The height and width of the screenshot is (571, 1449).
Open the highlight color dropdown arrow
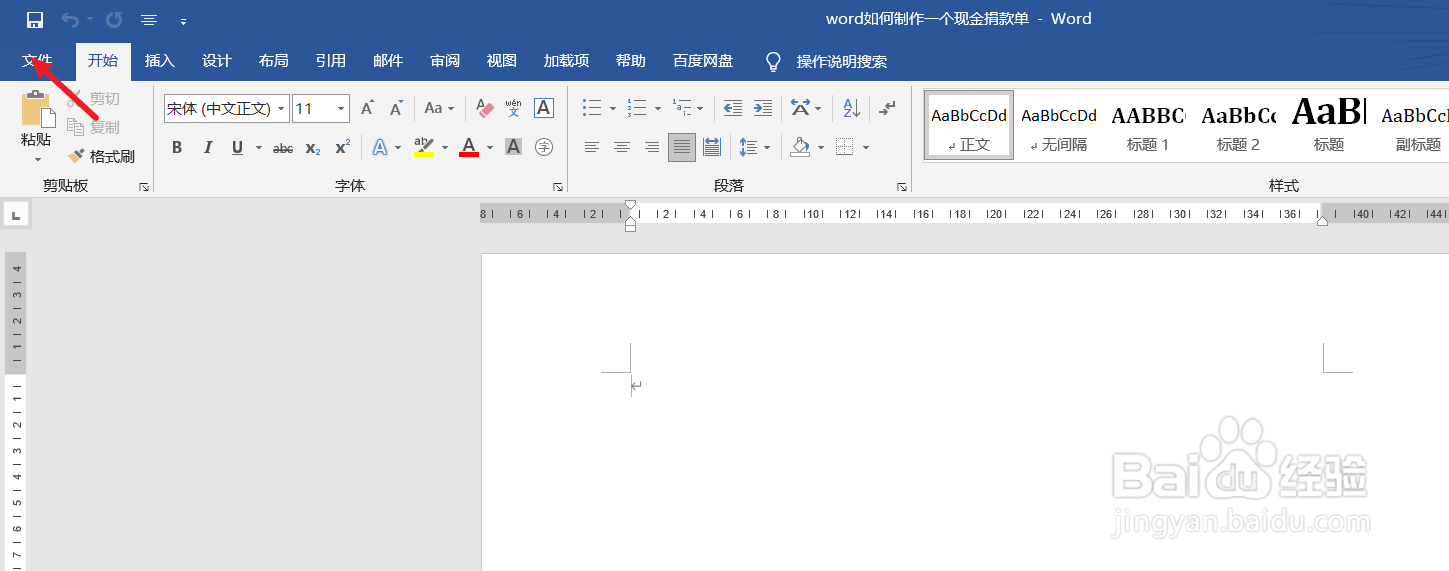pyautogui.click(x=445, y=148)
